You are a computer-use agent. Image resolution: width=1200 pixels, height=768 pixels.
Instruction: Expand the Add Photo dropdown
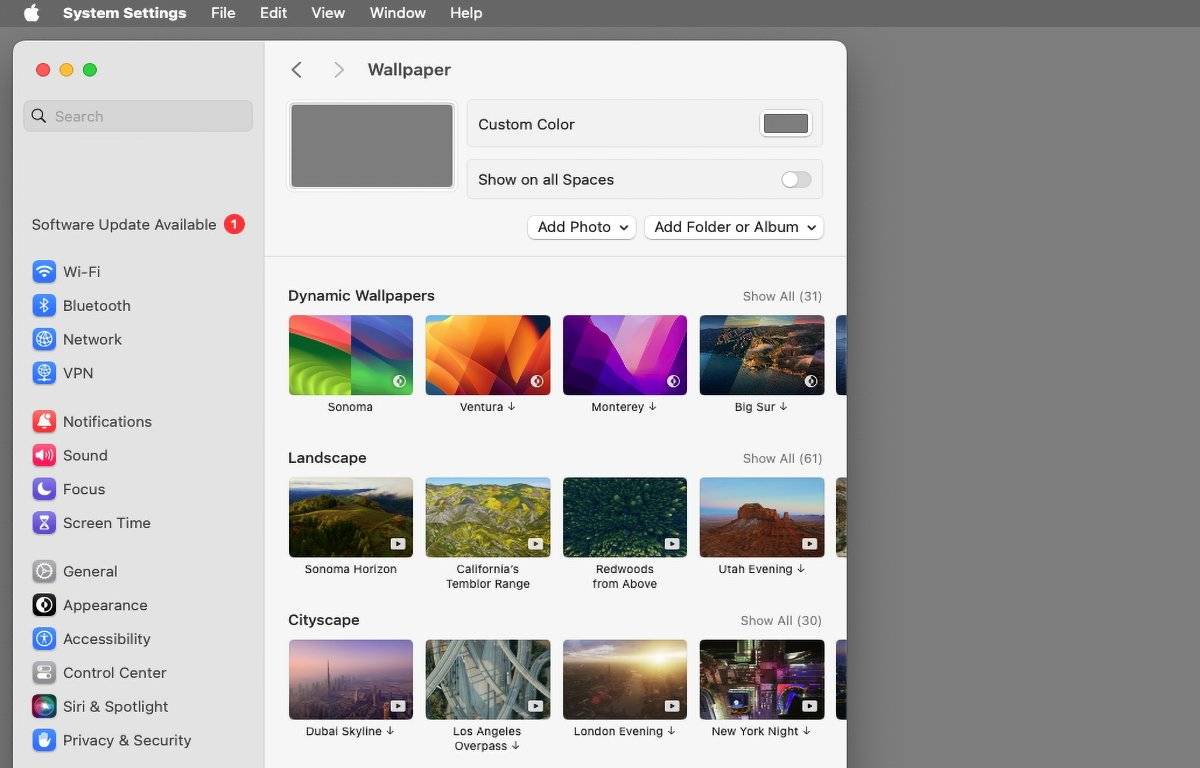click(582, 227)
